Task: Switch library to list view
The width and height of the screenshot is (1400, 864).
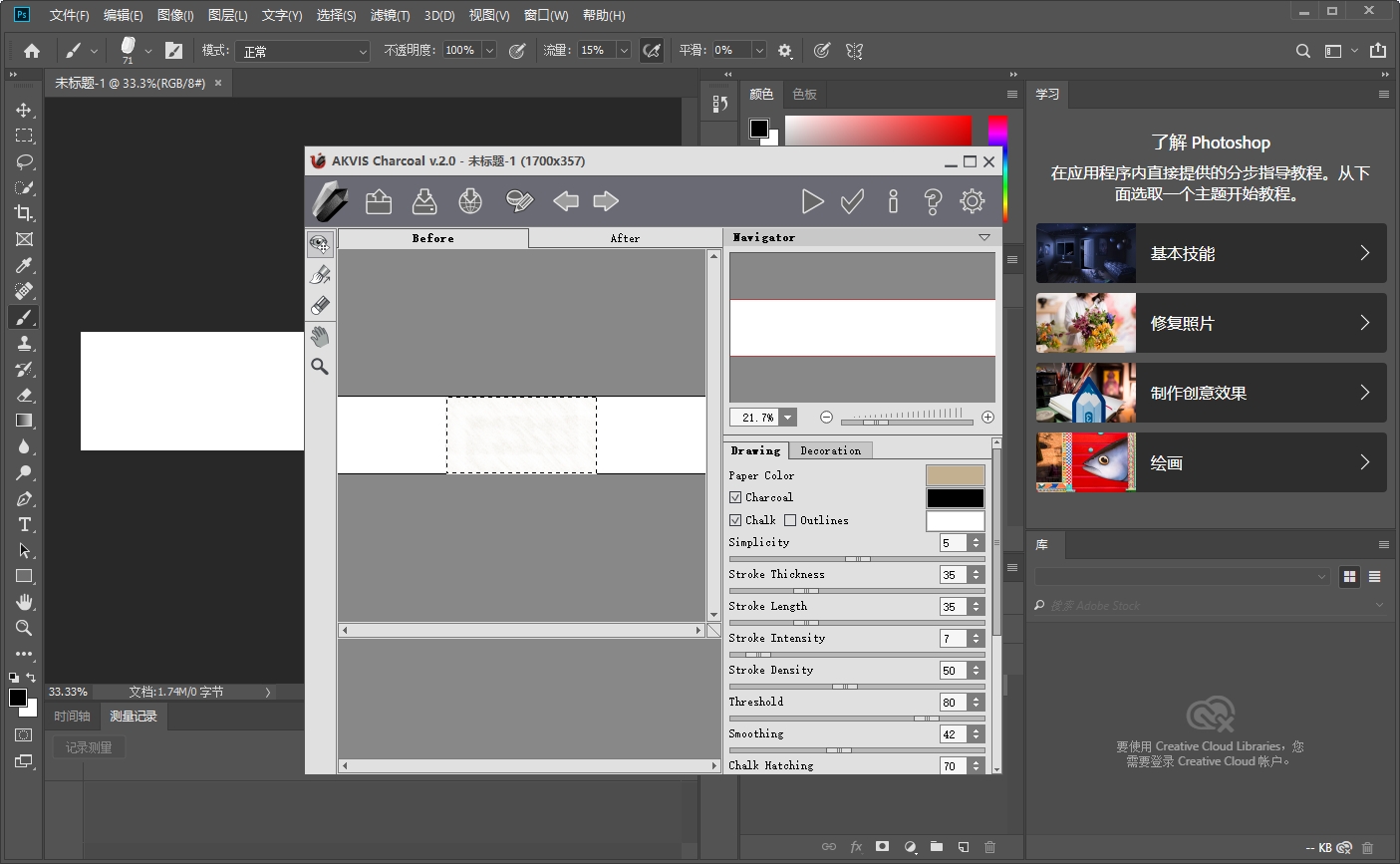Action: click(1375, 576)
